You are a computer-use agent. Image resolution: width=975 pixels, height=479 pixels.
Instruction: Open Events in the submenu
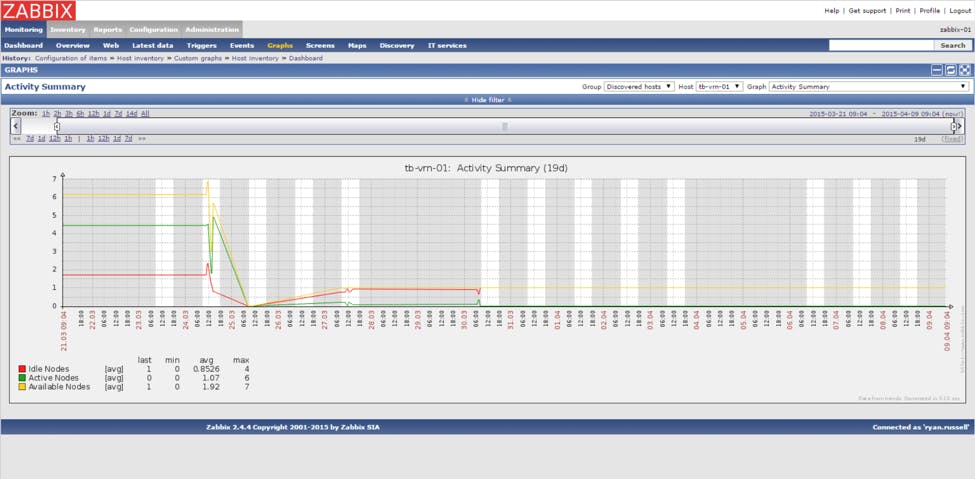[242, 45]
